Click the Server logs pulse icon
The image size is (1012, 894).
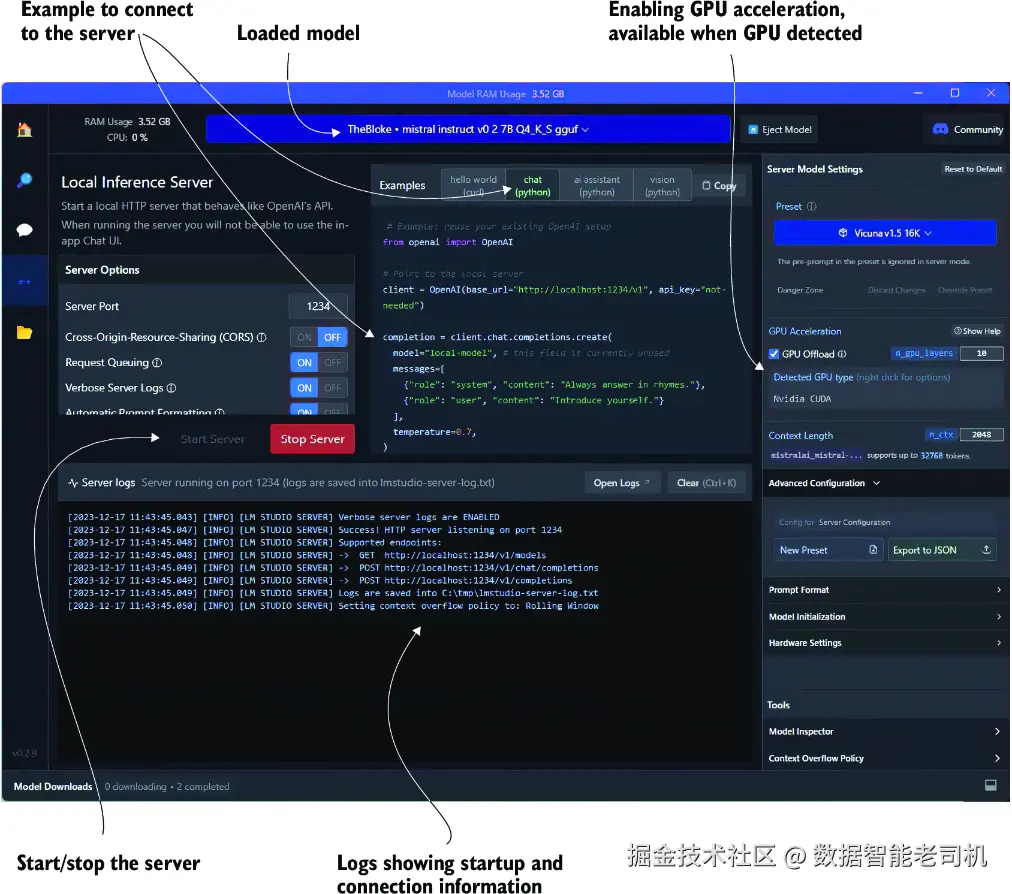73,483
